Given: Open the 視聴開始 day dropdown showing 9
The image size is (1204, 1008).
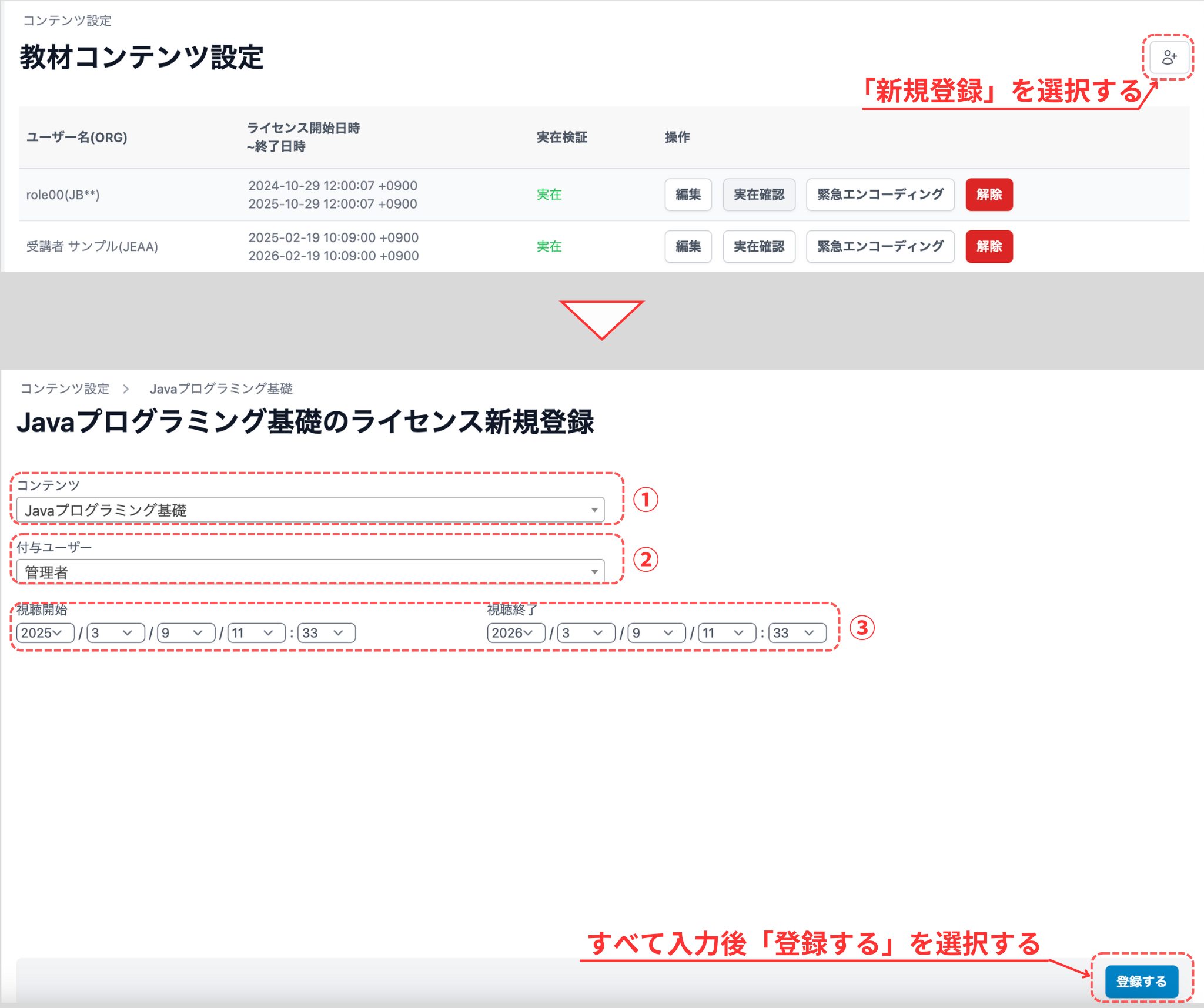Looking at the screenshot, I should coord(185,632).
